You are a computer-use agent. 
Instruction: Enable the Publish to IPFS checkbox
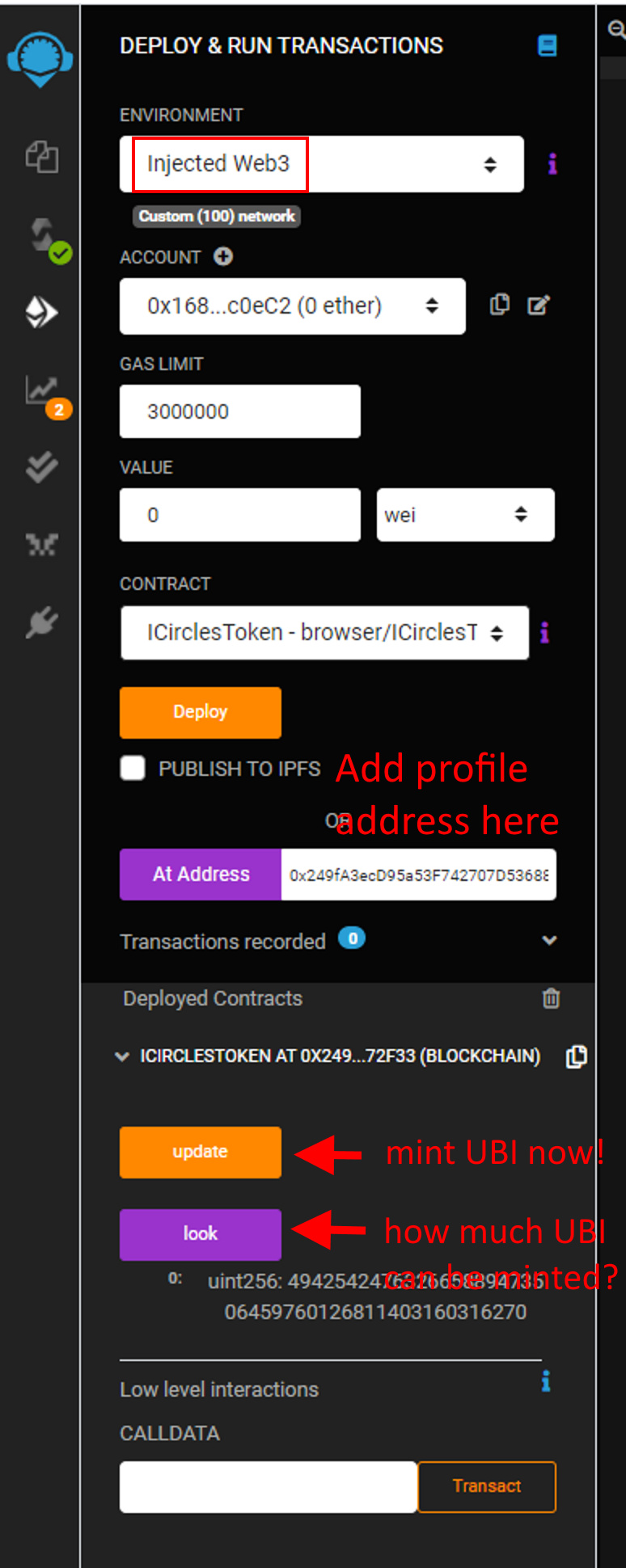[133, 768]
